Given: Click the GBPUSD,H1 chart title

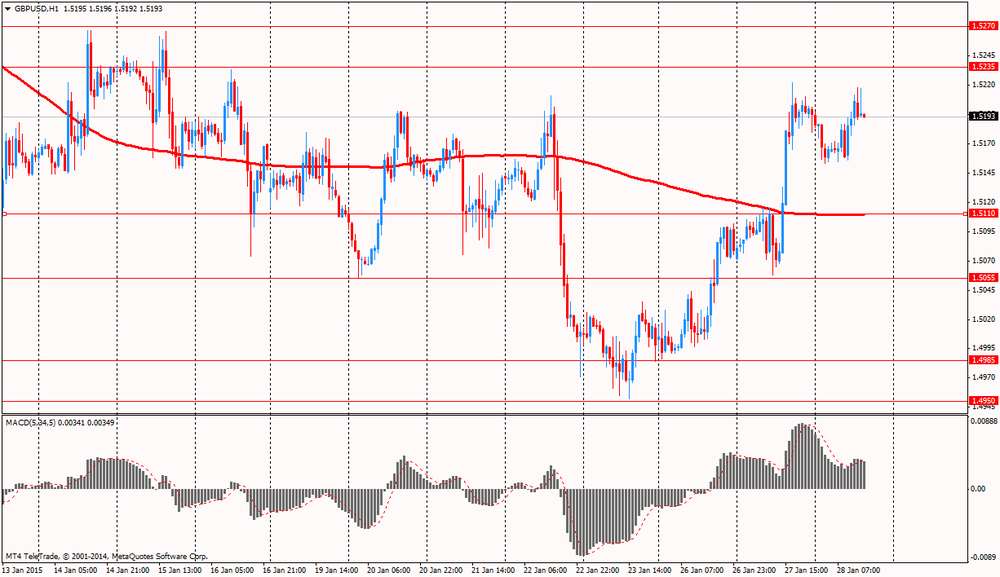Looking at the screenshot, I should [36, 9].
